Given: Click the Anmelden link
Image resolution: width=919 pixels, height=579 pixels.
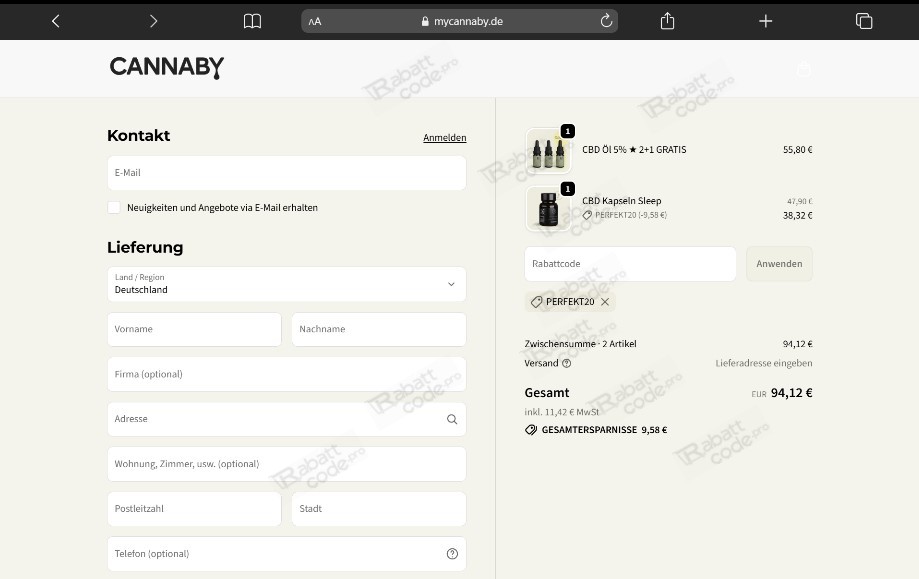Looking at the screenshot, I should 445,138.
